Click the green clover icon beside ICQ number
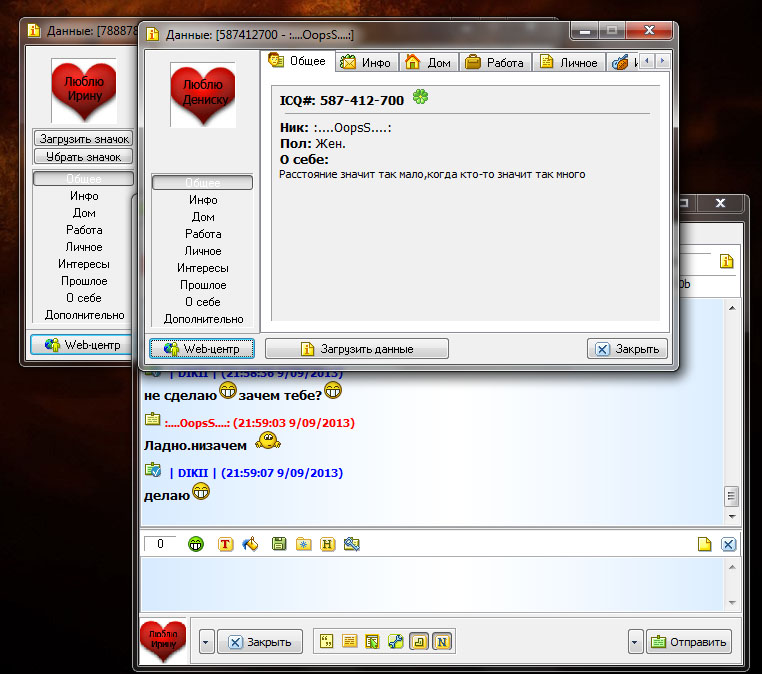762x674 pixels. [x=420, y=97]
